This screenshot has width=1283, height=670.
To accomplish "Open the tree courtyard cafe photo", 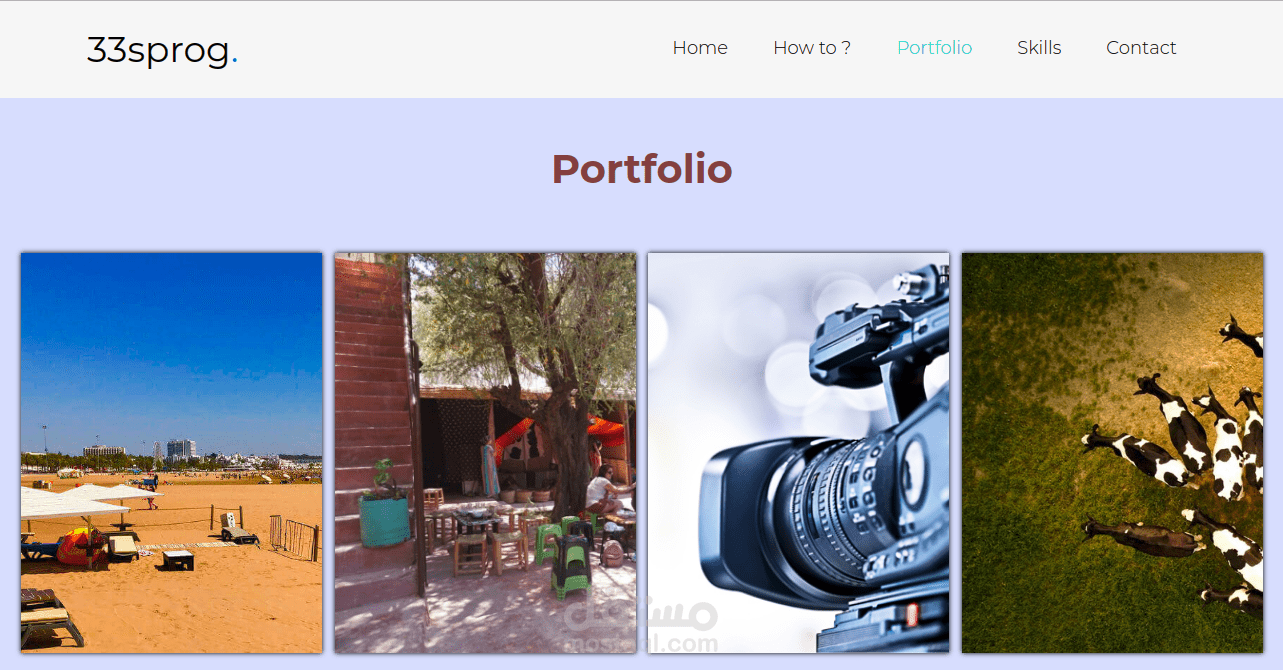I will (485, 453).
